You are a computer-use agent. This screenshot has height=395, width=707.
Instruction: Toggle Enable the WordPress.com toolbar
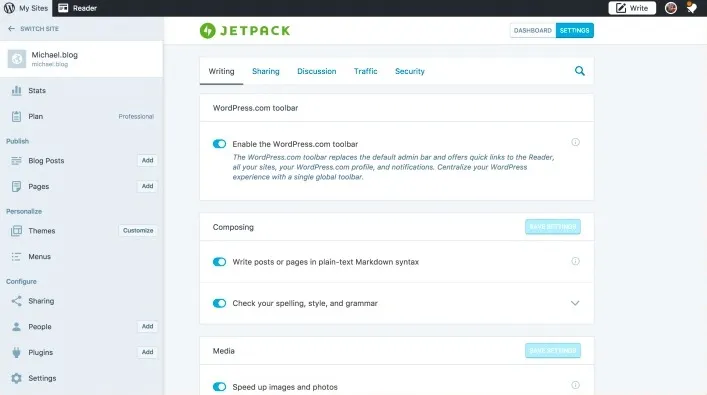coord(220,144)
